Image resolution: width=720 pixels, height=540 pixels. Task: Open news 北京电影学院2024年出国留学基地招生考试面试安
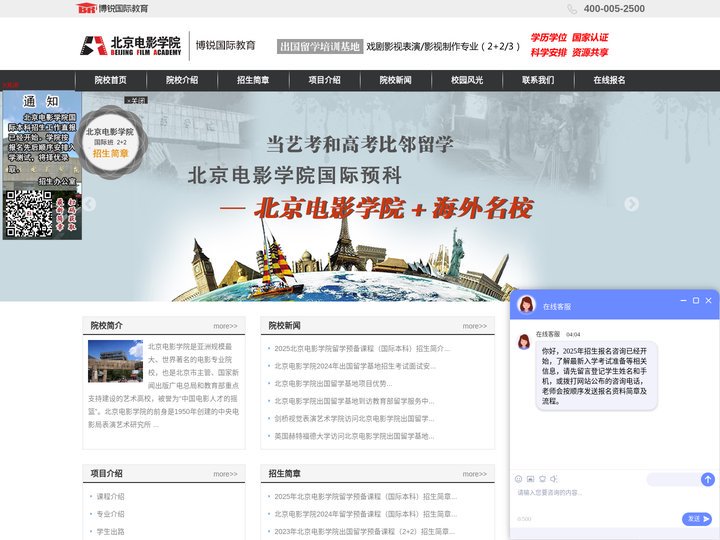coord(355,366)
